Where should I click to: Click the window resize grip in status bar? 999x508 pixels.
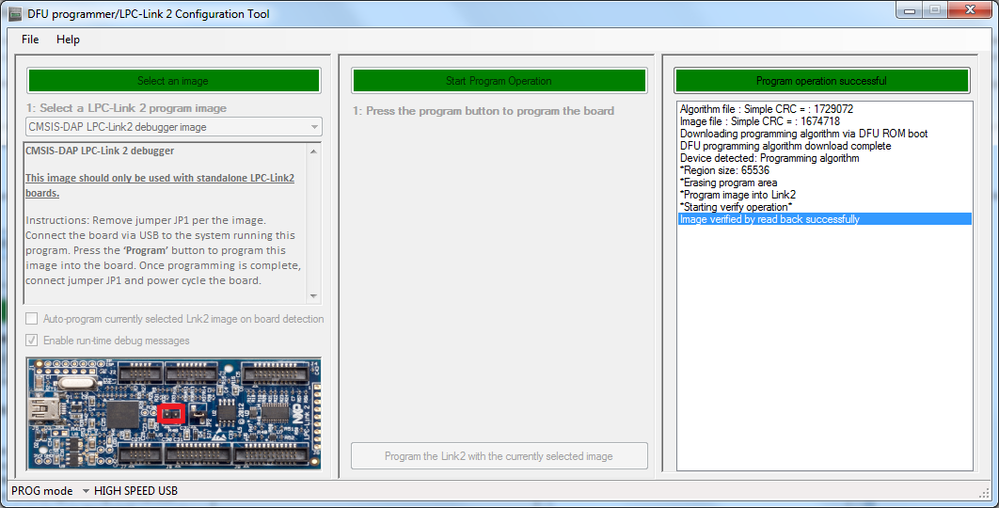(x=984, y=493)
